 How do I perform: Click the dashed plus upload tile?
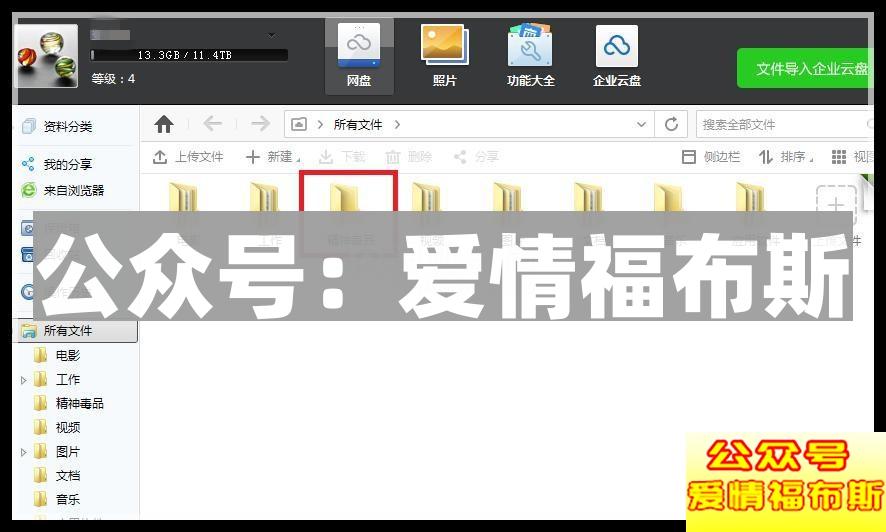coord(836,203)
